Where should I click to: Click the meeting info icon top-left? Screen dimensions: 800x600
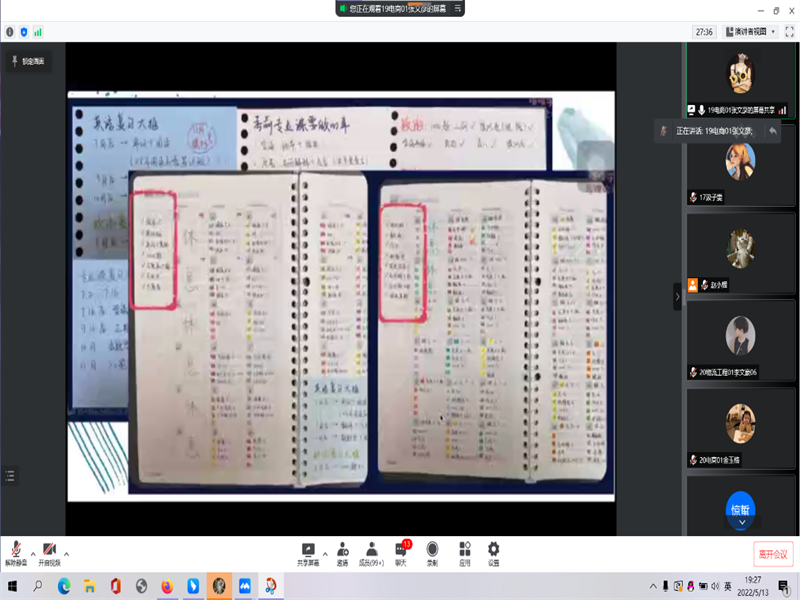[x=10, y=32]
